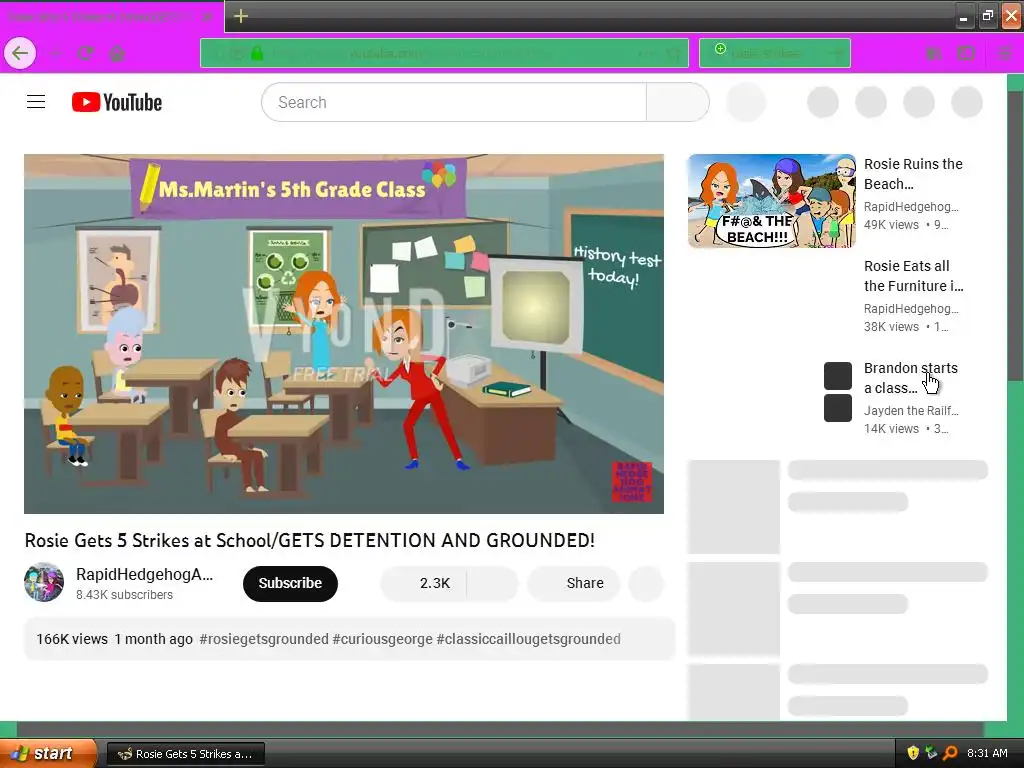Viewport: 1024px width, 768px height.
Task: Click the '8.43K subscribers' text
Action: [124, 594]
